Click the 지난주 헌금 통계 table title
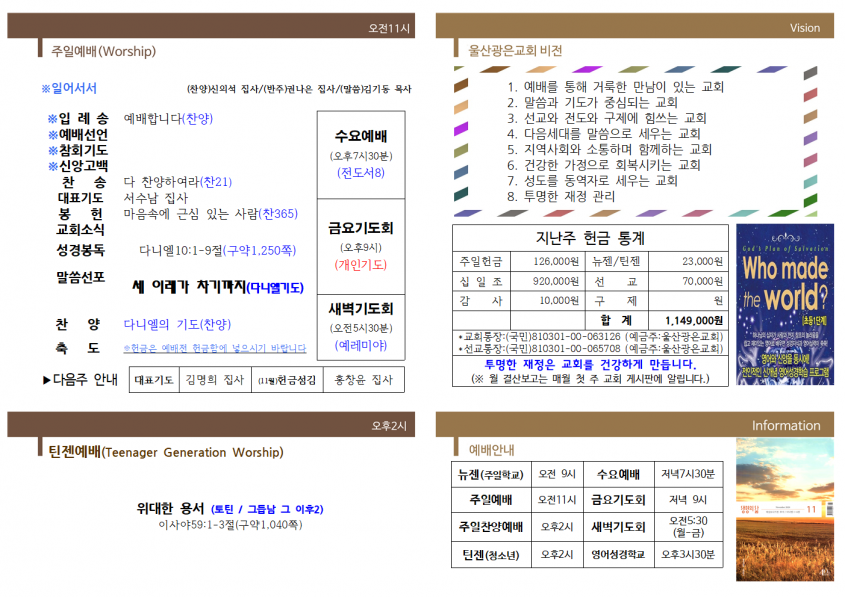 590,238
